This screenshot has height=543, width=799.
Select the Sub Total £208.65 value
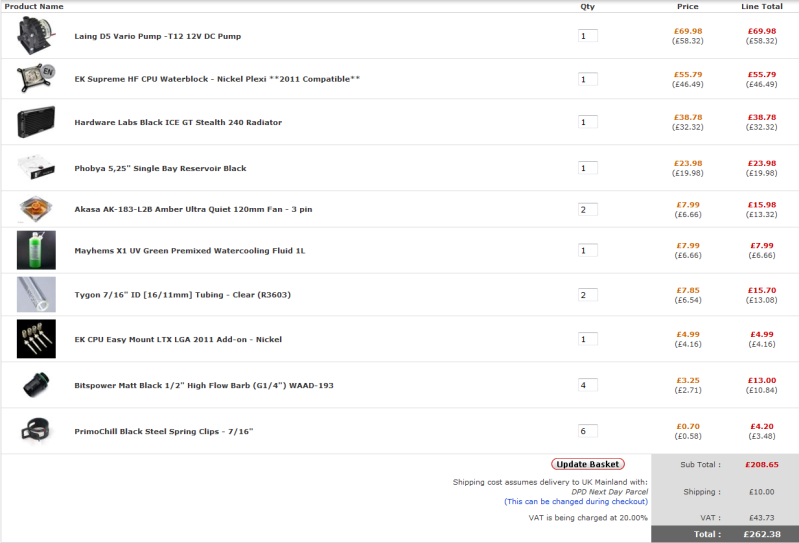pos(762,465)
